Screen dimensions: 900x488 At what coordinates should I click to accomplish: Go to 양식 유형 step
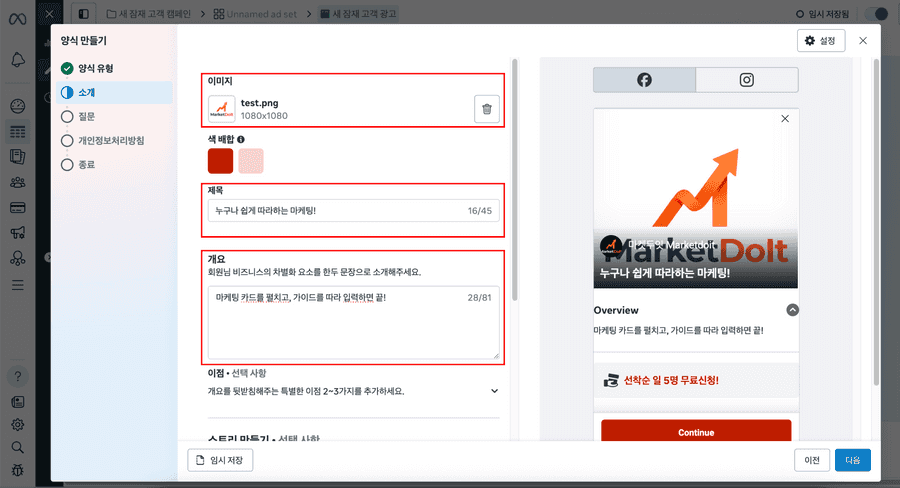click(114, 68)
